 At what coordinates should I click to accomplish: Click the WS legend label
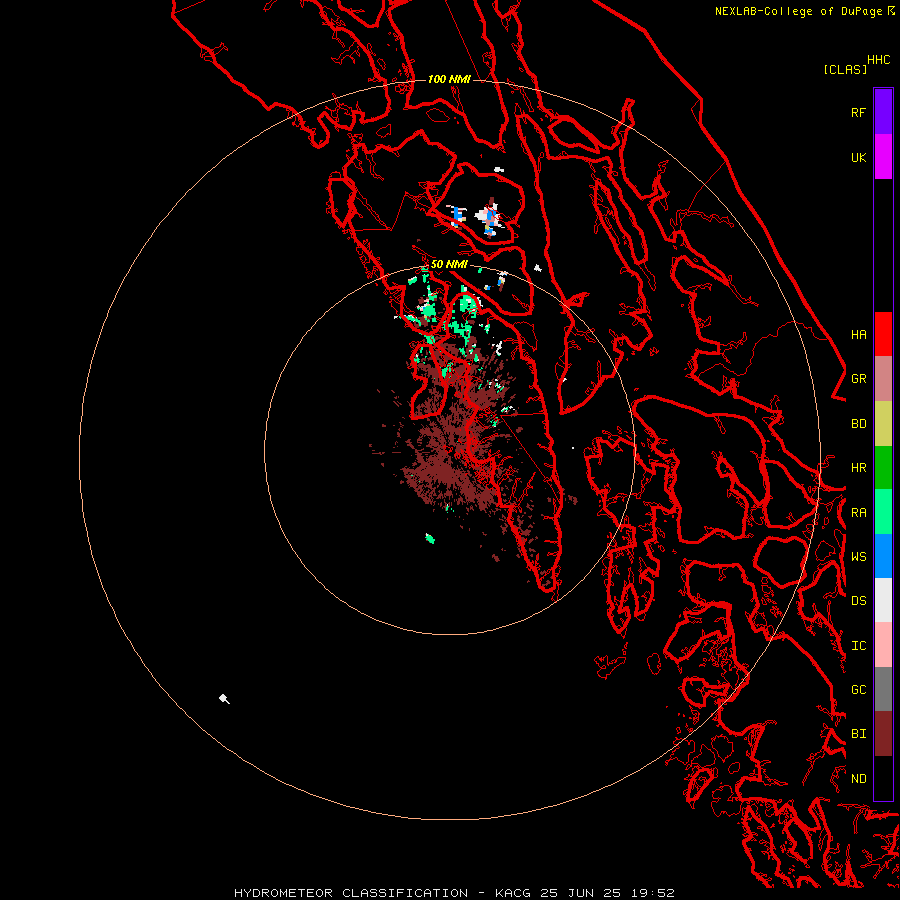pos(858,556)
